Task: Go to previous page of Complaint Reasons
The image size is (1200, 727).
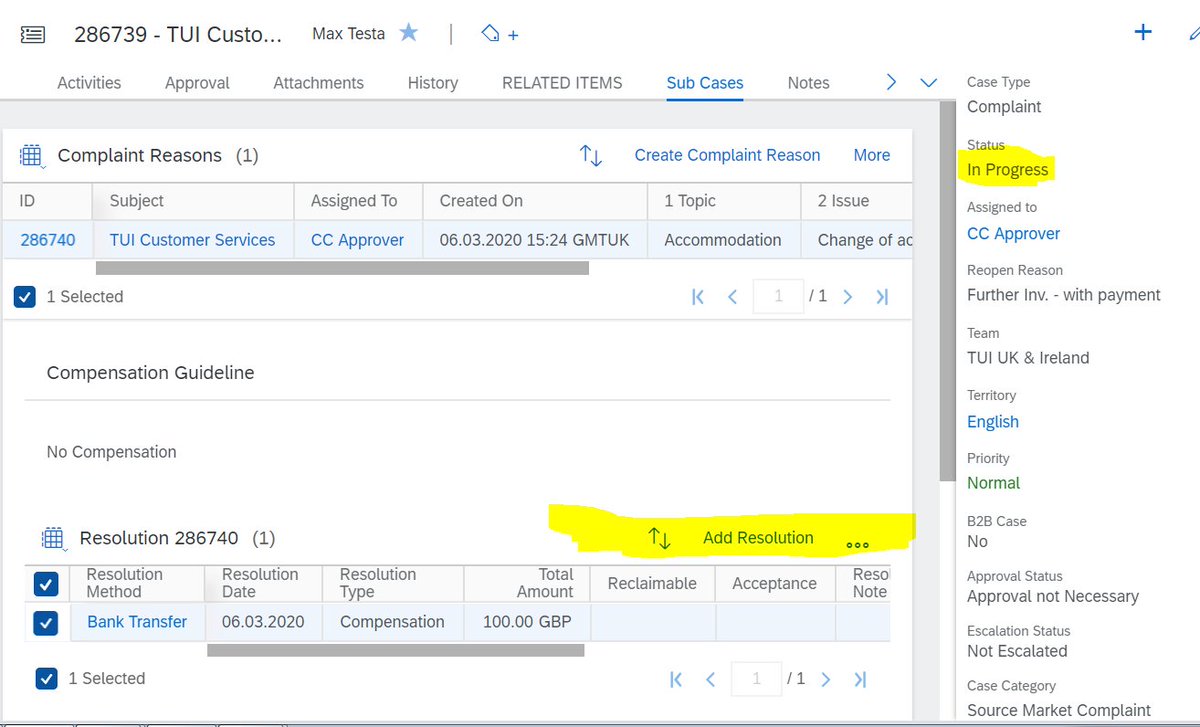Action: coord(732,297)
